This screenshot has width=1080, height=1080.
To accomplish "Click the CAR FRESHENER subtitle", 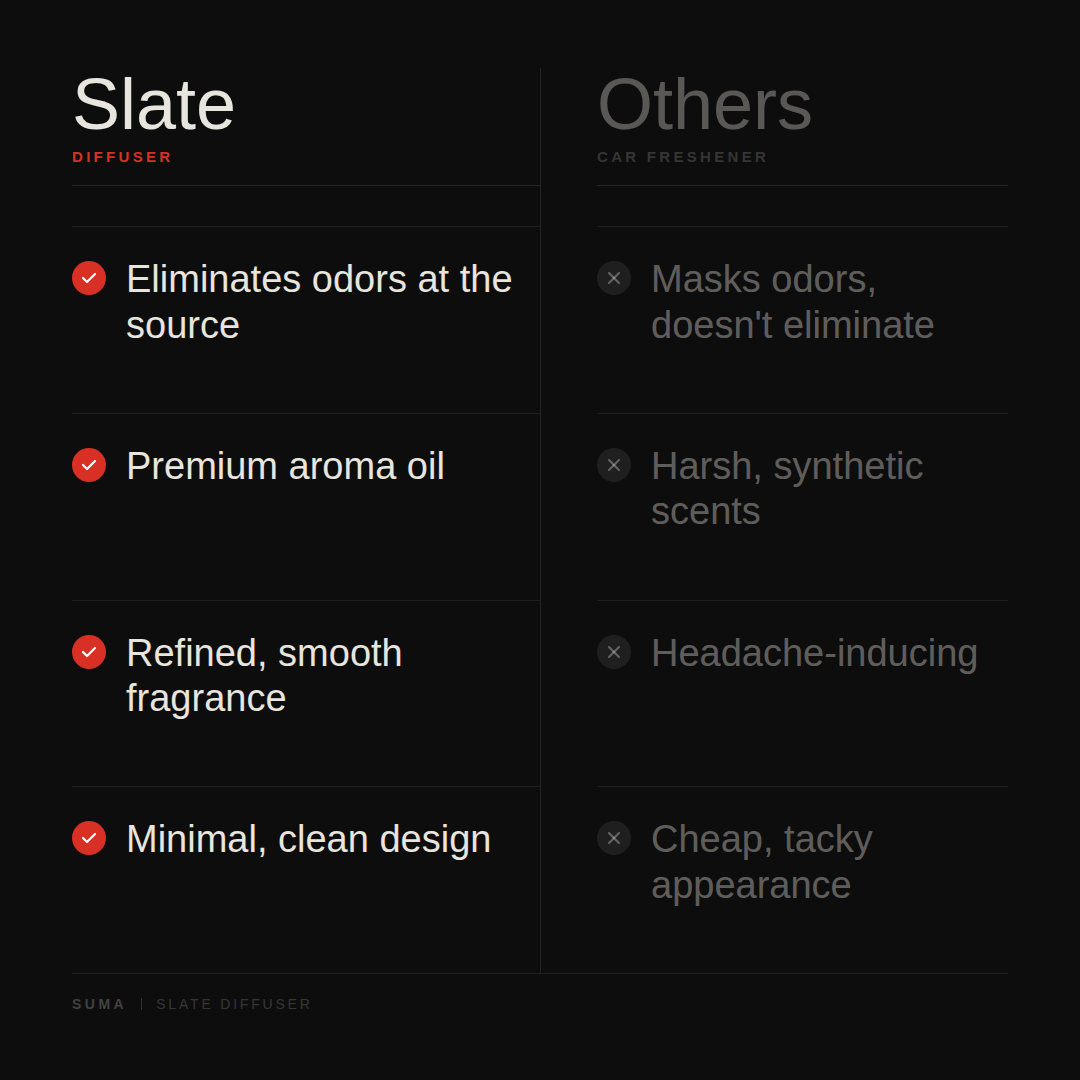I will 682,157.
